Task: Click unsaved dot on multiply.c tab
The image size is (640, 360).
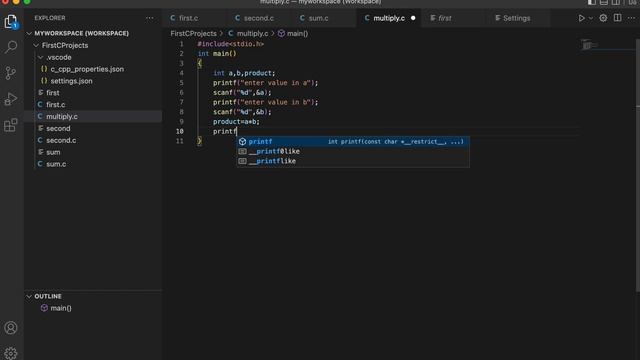Action: (x=413, y=18)
